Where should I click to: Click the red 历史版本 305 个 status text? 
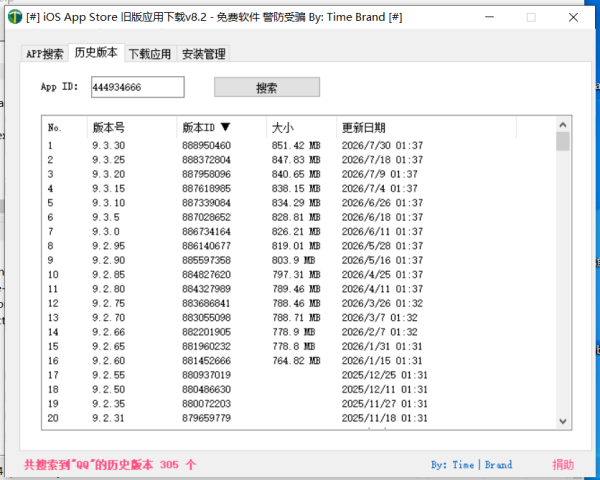(x=110, y=465)
